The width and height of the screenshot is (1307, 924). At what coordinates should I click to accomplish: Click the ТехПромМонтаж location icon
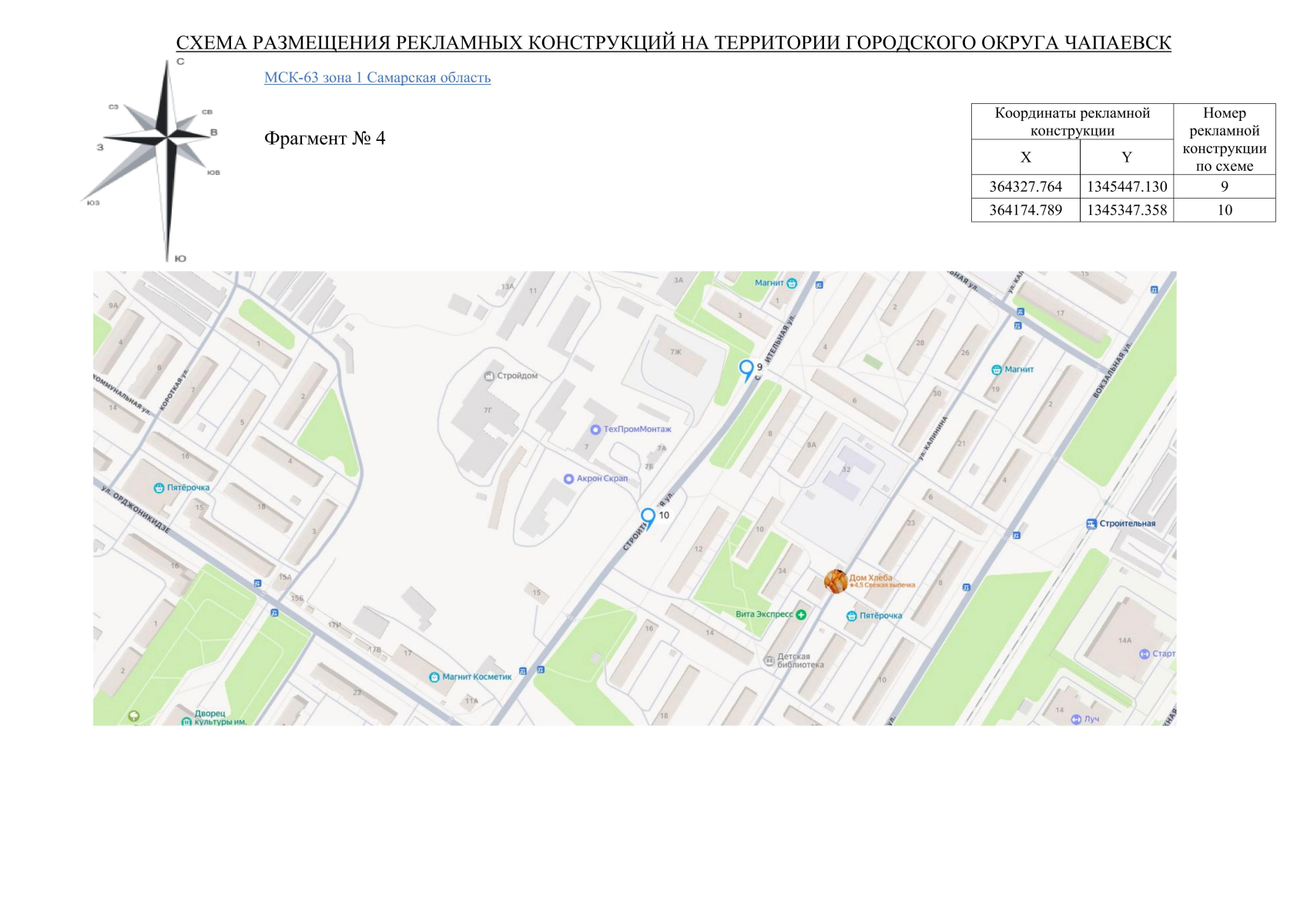coord(595,430)
